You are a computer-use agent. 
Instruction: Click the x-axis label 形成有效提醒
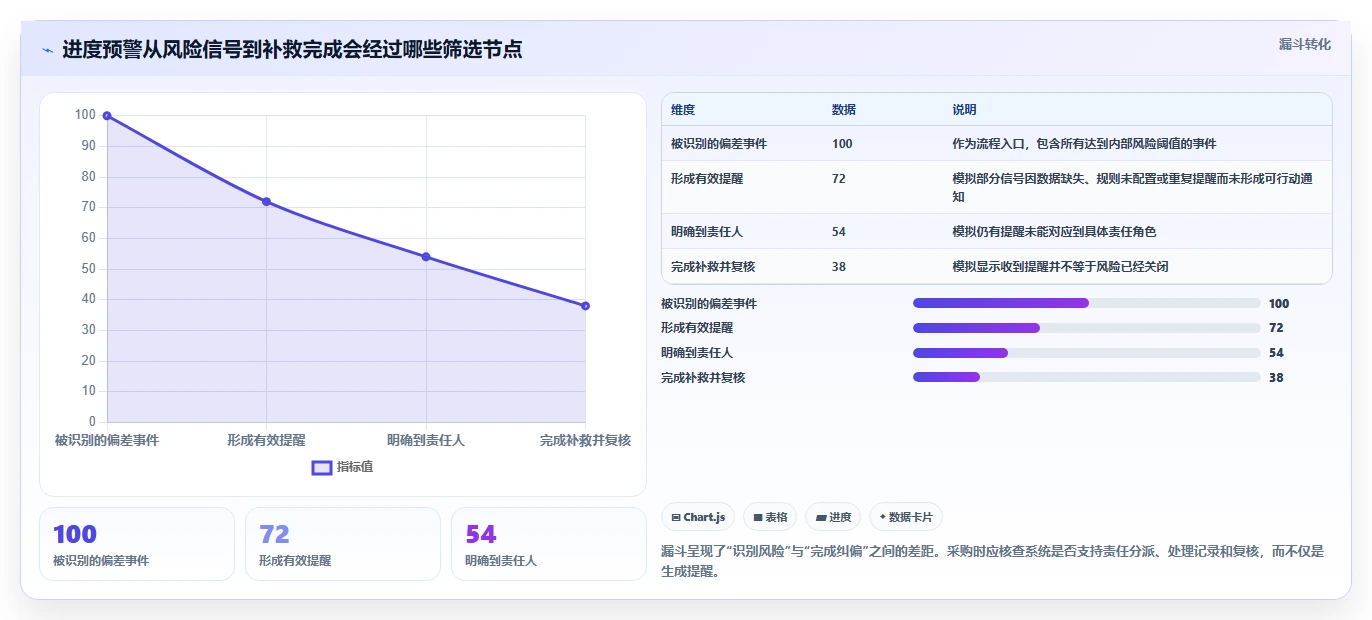[x=266, y=440]
